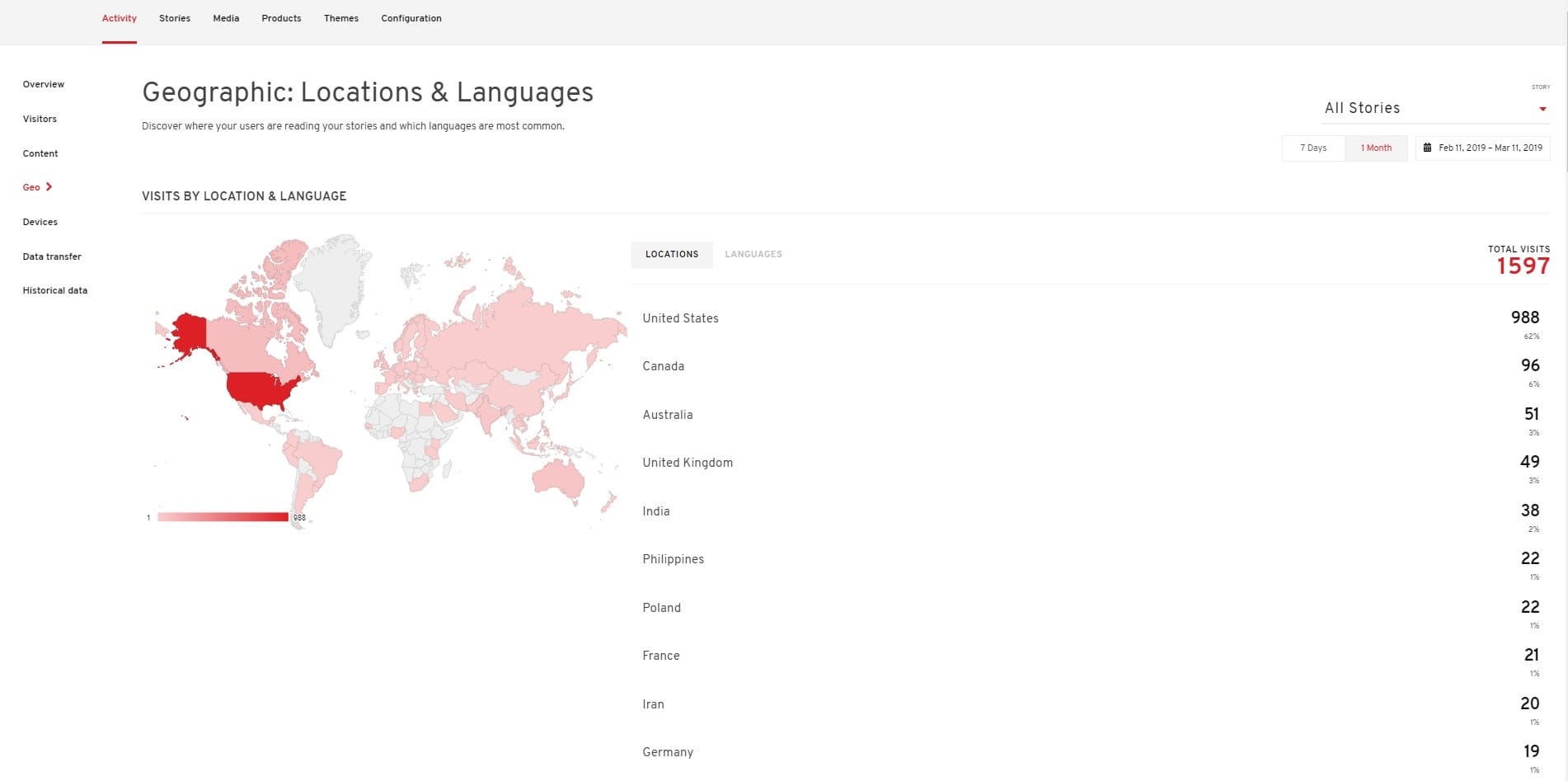Select the Geo sidebar item
Image resolution: width=1568 pixels, height=781 pixels.
pyautogui.click(x=31, y=187)
